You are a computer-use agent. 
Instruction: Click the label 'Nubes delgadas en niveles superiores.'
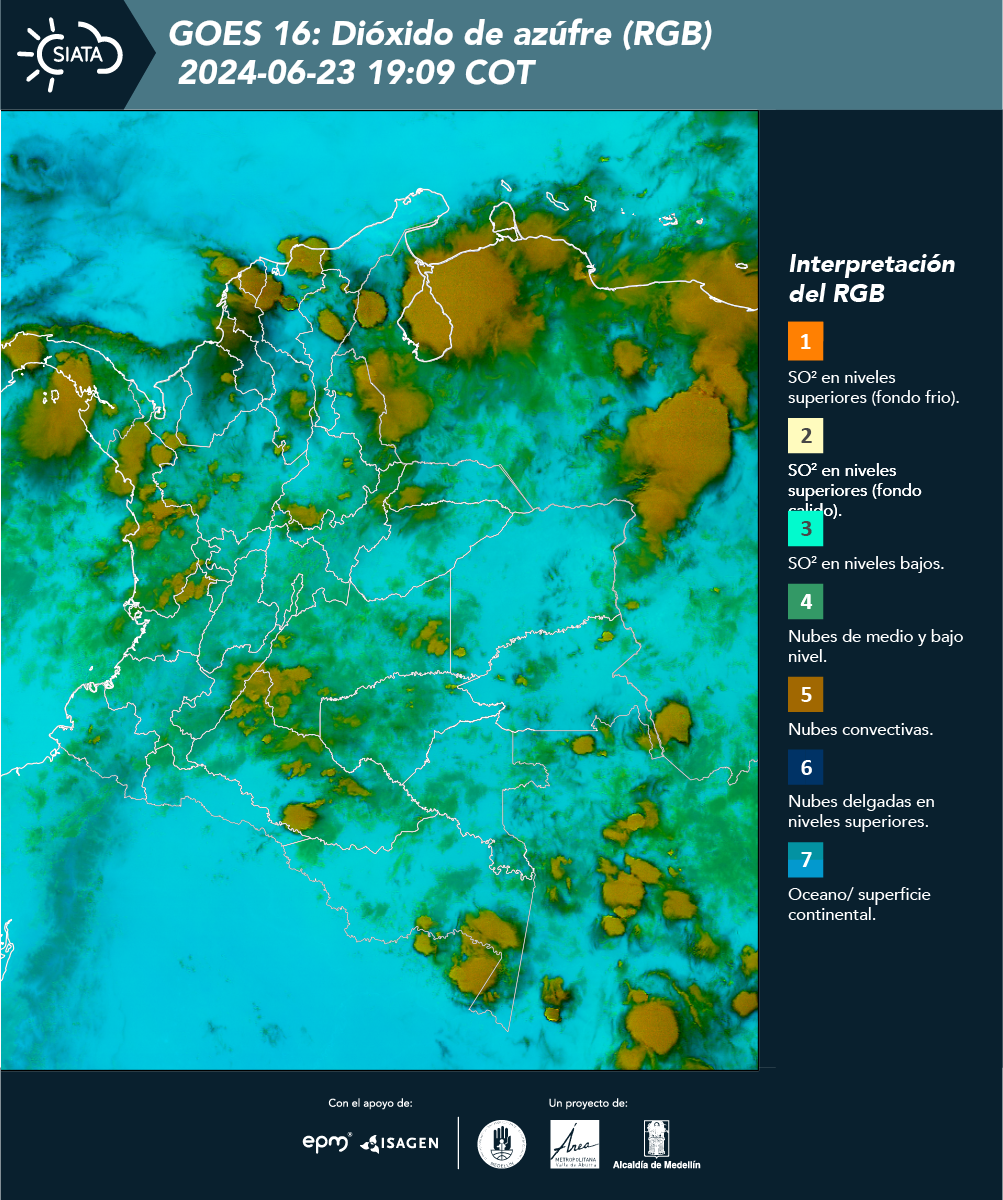click(861, 812)
